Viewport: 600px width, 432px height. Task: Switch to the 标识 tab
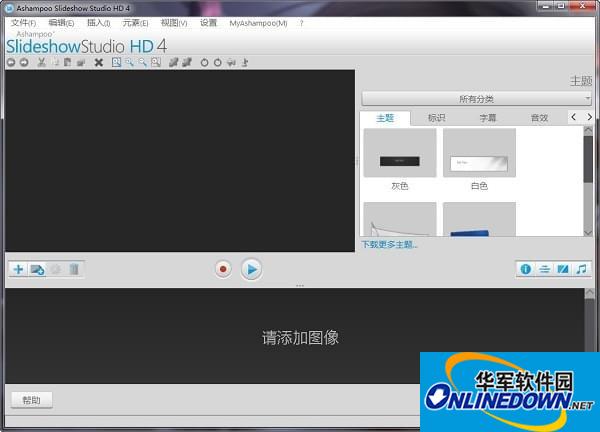(x=436, y=118)
